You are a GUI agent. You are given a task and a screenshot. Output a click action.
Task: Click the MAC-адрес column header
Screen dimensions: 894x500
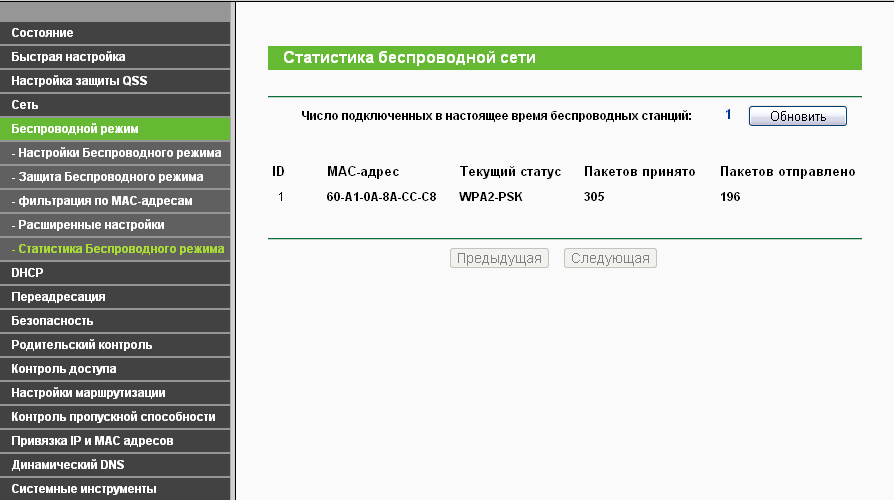coord(363,172)
